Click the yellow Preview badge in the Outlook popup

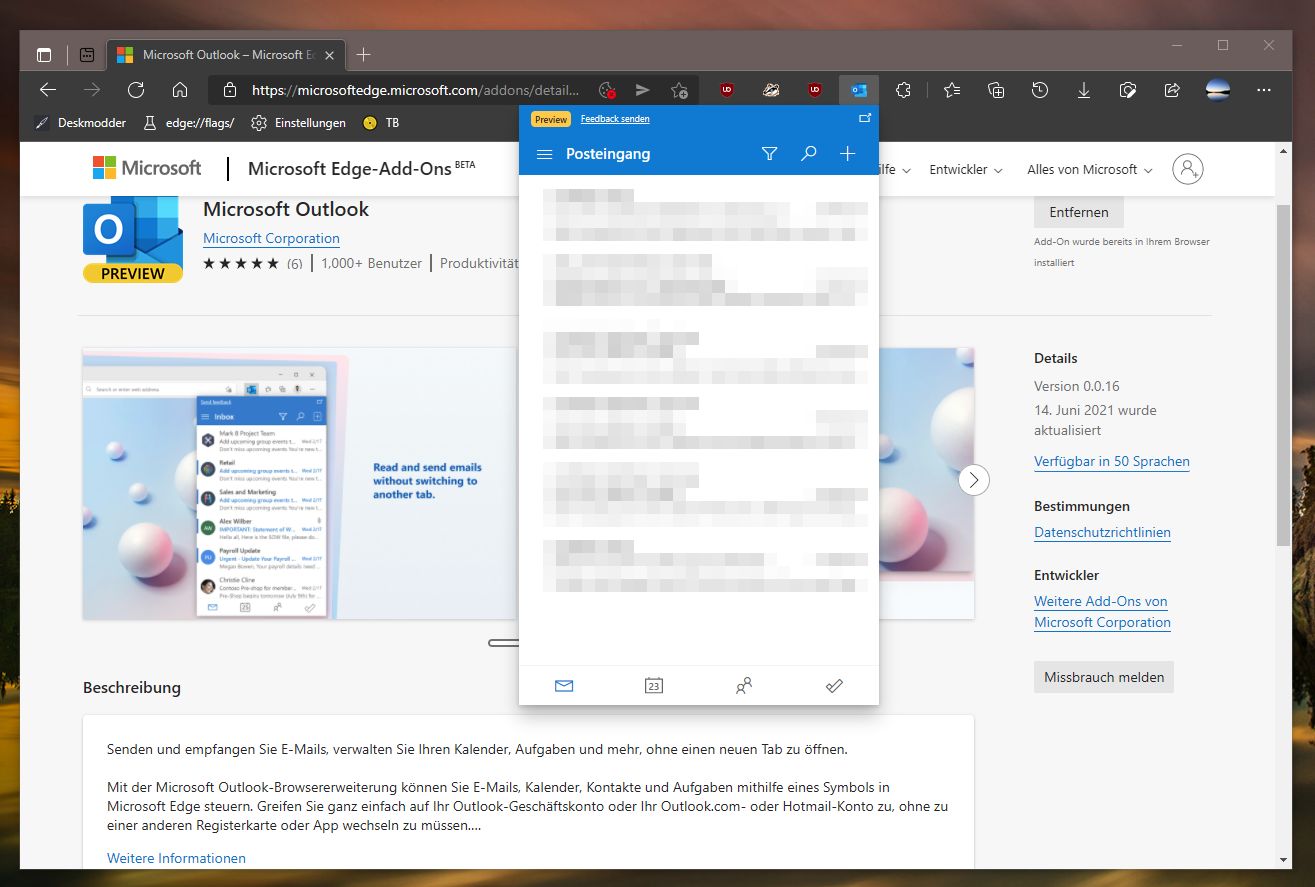click(x=551, y=119)
